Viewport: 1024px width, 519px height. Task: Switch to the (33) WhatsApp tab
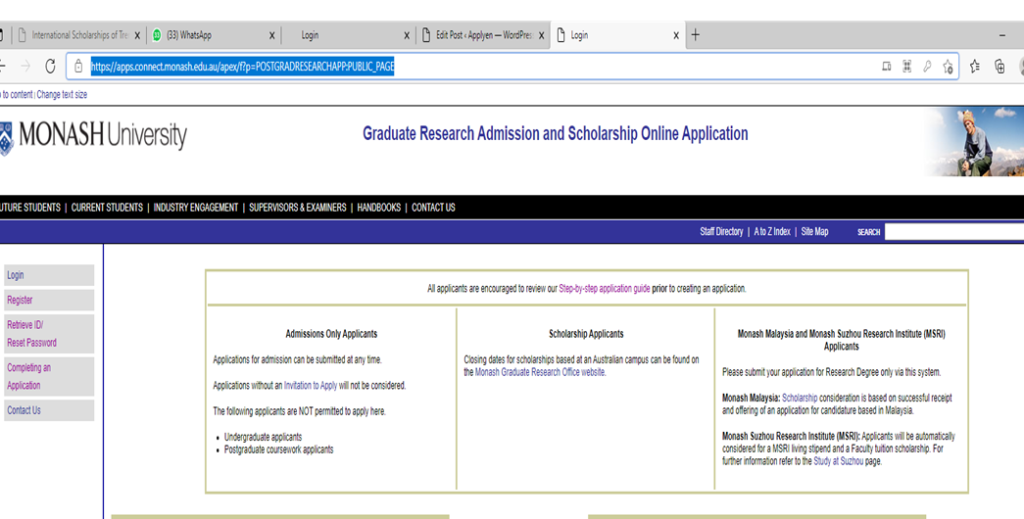point(212,35)
